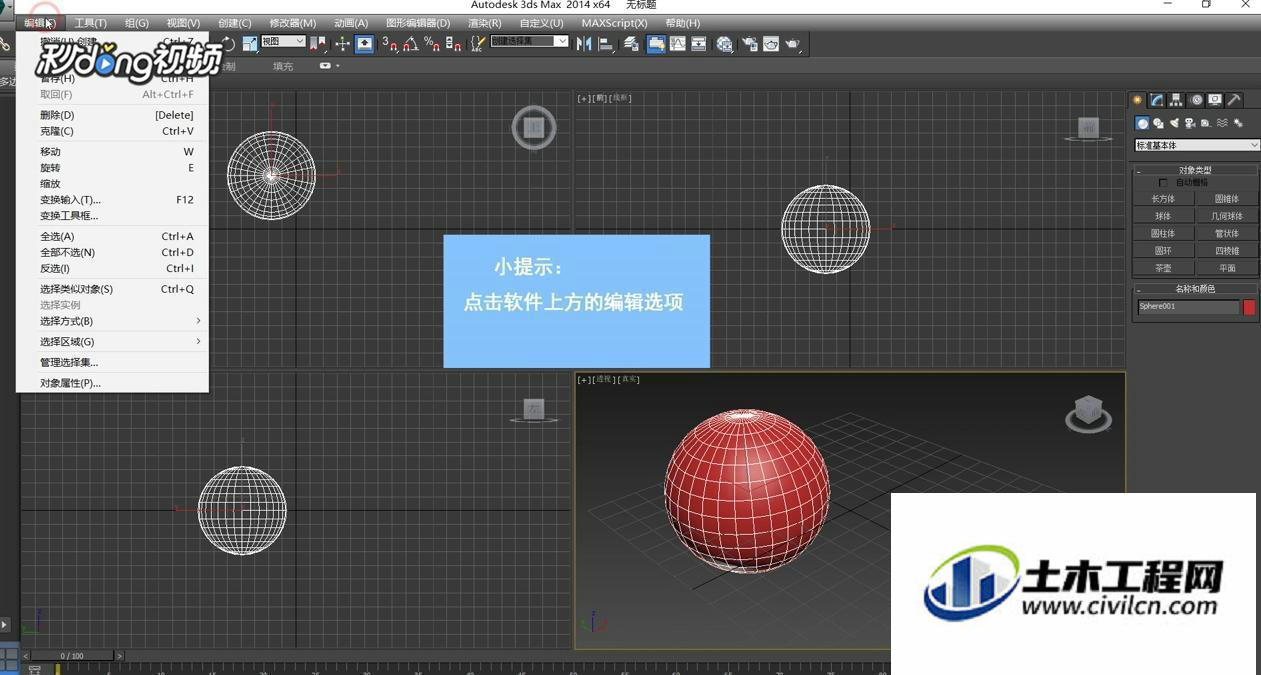Switch to Utilities hammer panel tab
Viewport: 1261px width, 675px height.
click(x=1234, y=100)
